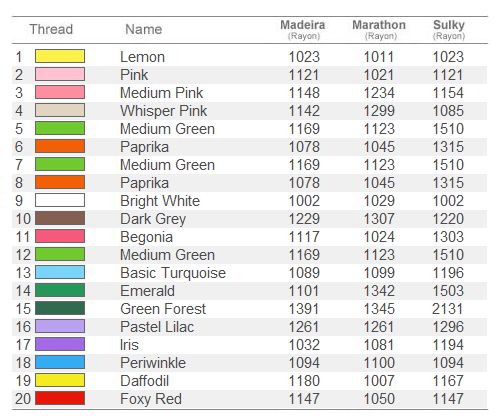Click the Name column header
This screenshot has height=420, width=500.
point(144,29)
